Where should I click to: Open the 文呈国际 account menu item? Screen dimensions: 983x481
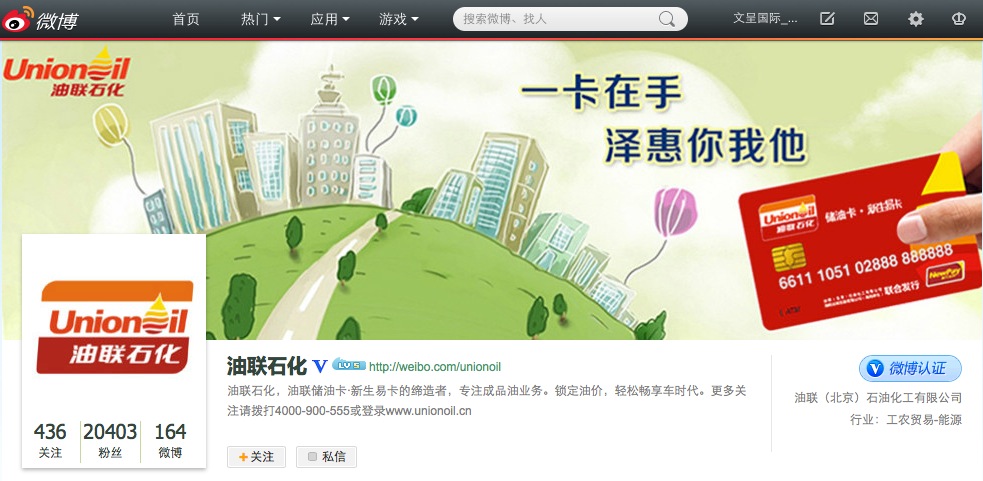[x=765, y=19]
